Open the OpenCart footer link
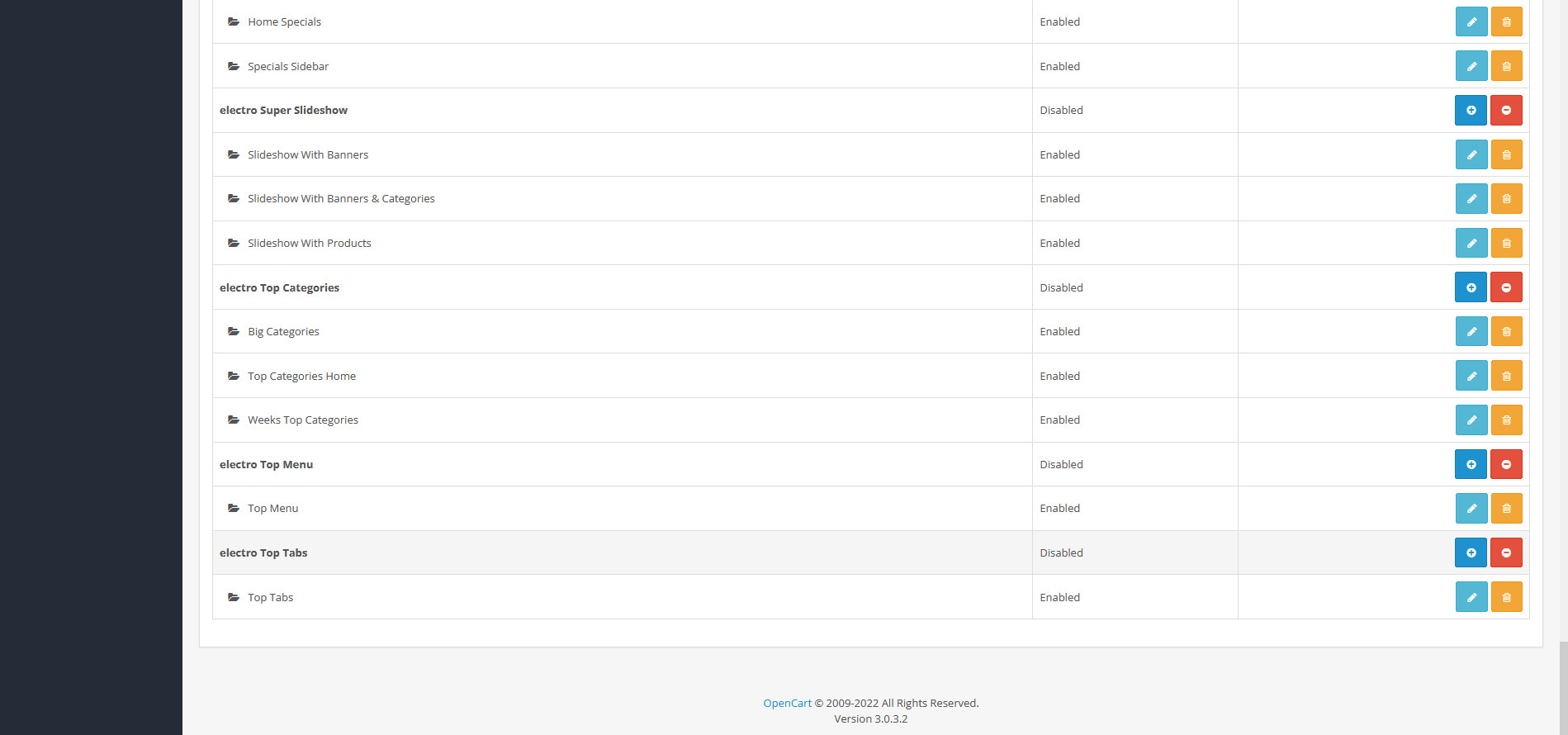 [x=787, y=703]
